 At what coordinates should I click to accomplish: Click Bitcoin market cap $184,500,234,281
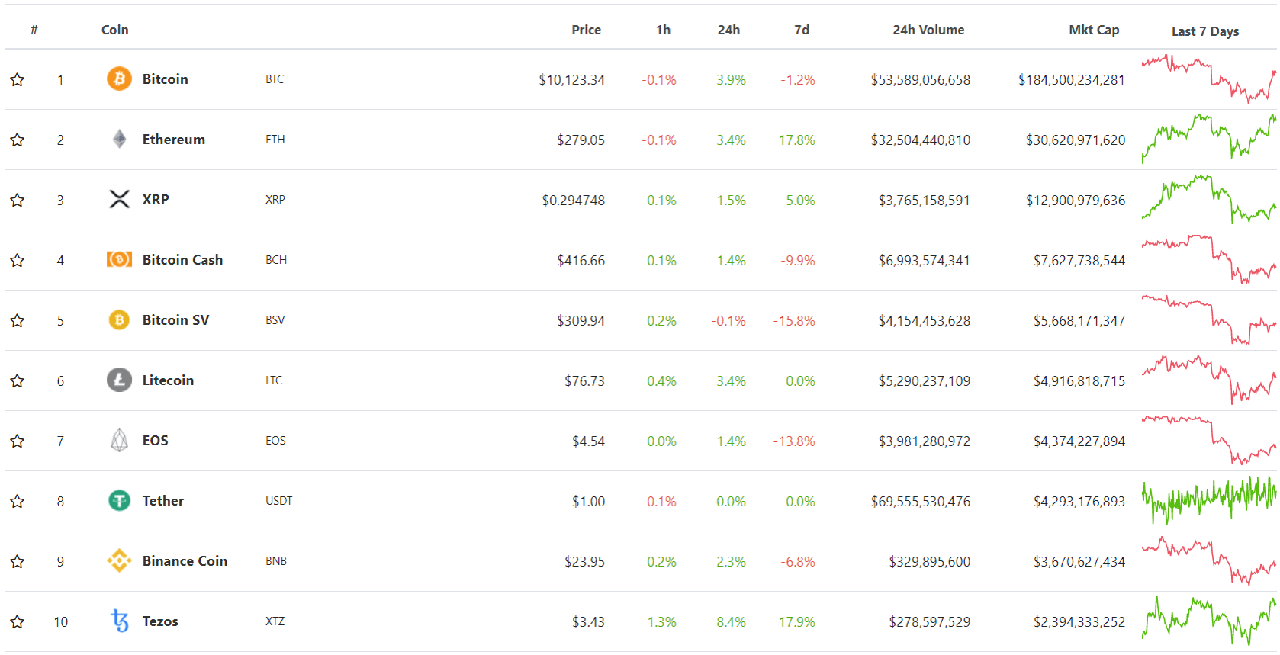(x=1071, y=80)
